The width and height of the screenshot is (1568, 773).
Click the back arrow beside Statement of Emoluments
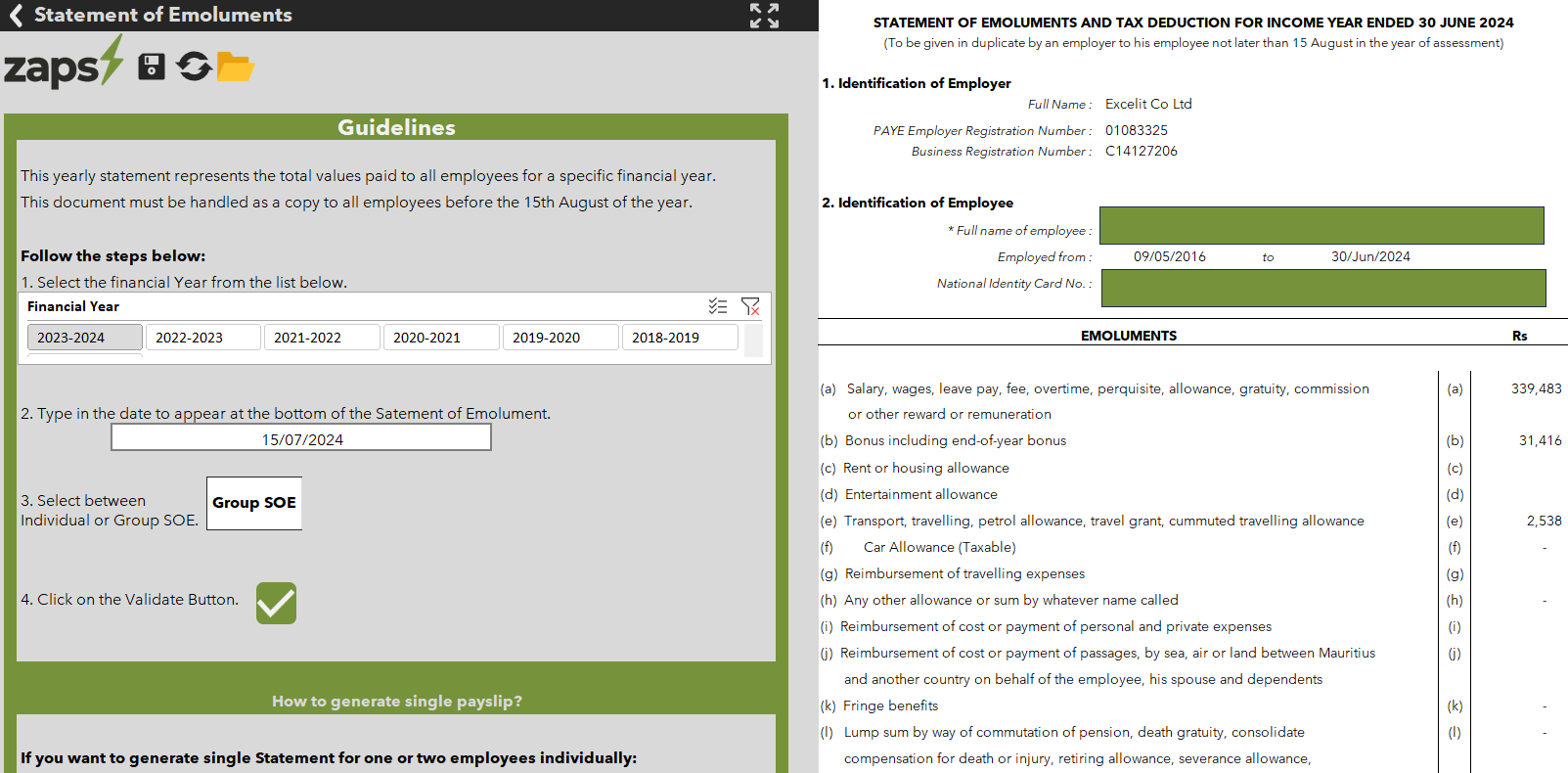pyautogui.click(x=16, y=15)
